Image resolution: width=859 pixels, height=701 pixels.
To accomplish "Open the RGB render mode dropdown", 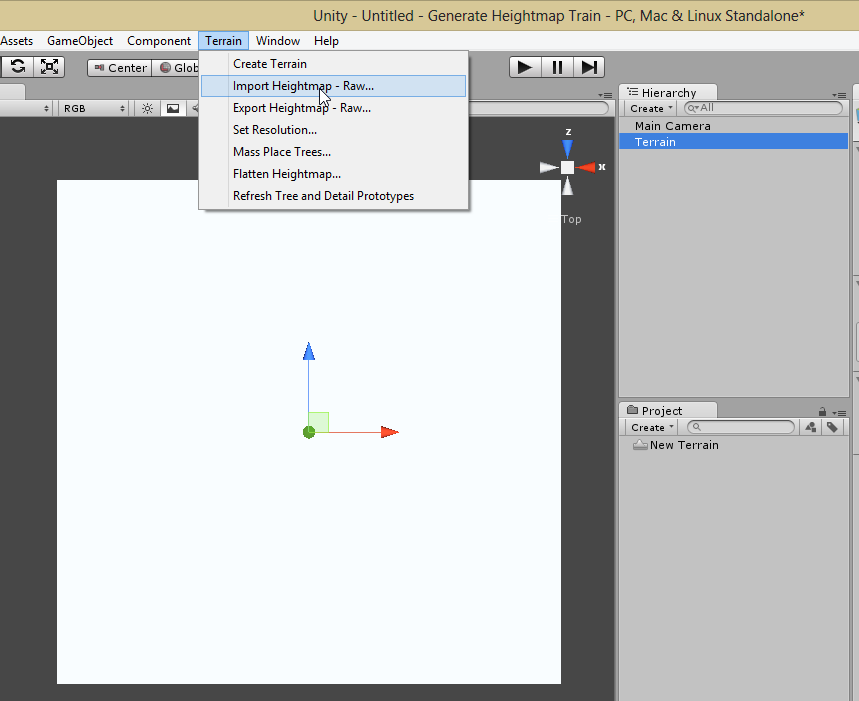I will (93, 108).
